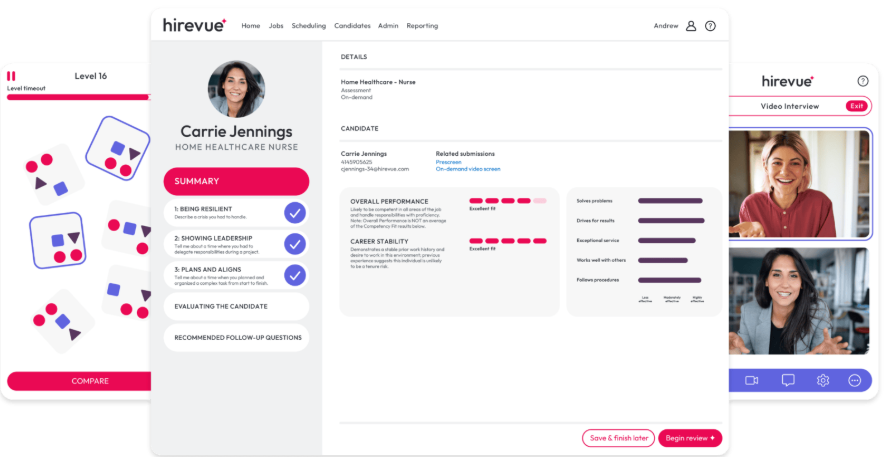Click the video camera icon
The image size is (885, 457).
752,380
